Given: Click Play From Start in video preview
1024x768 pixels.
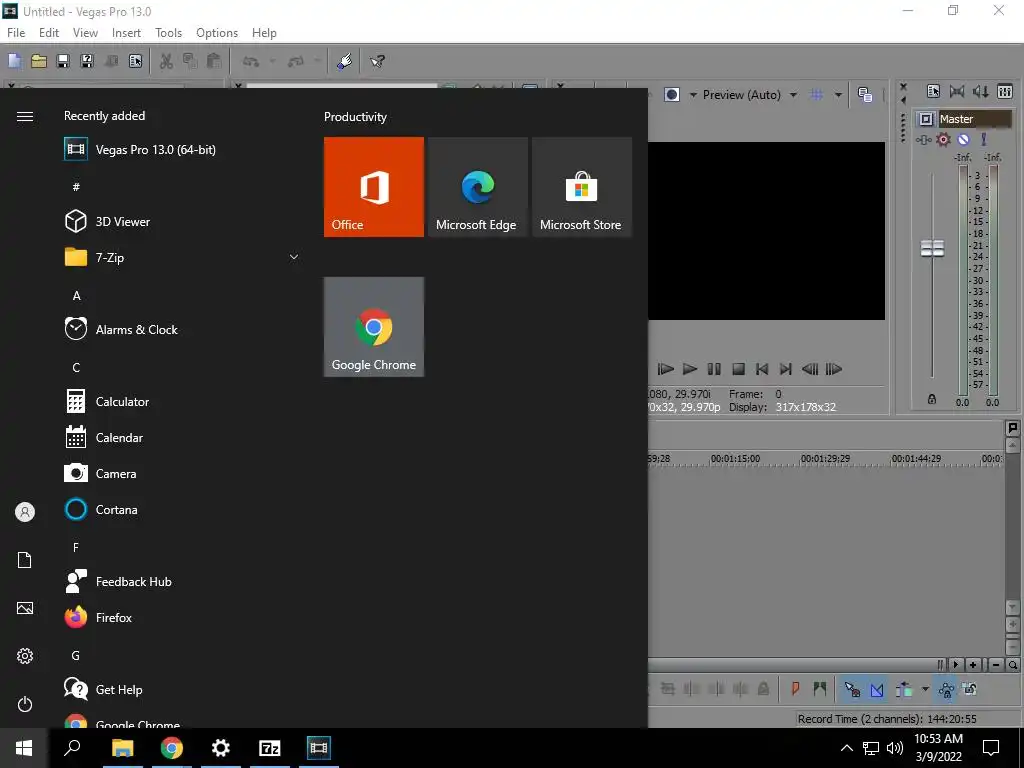Looking at the screenshot, I should [665, 369].
